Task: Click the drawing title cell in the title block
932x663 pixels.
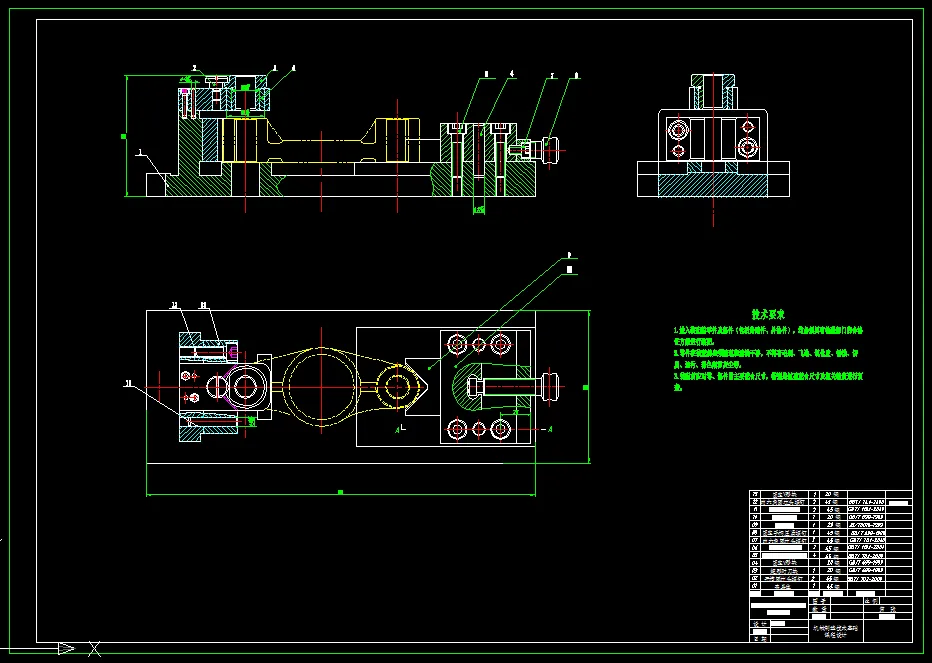Action: click(x=836, y=631)
